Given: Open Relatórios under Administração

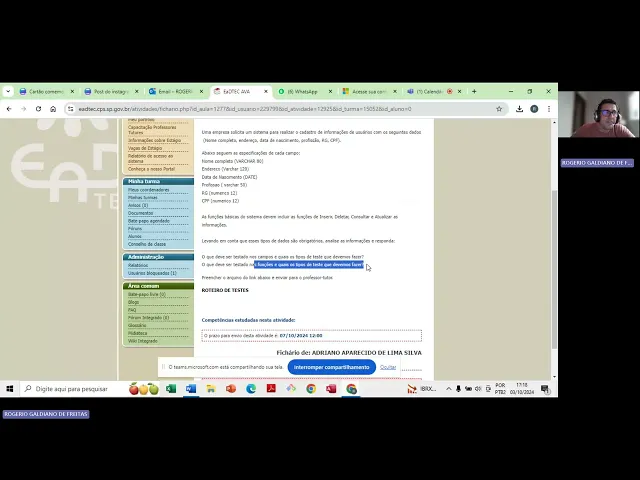Looking at the screenshot, I should 138,265.
